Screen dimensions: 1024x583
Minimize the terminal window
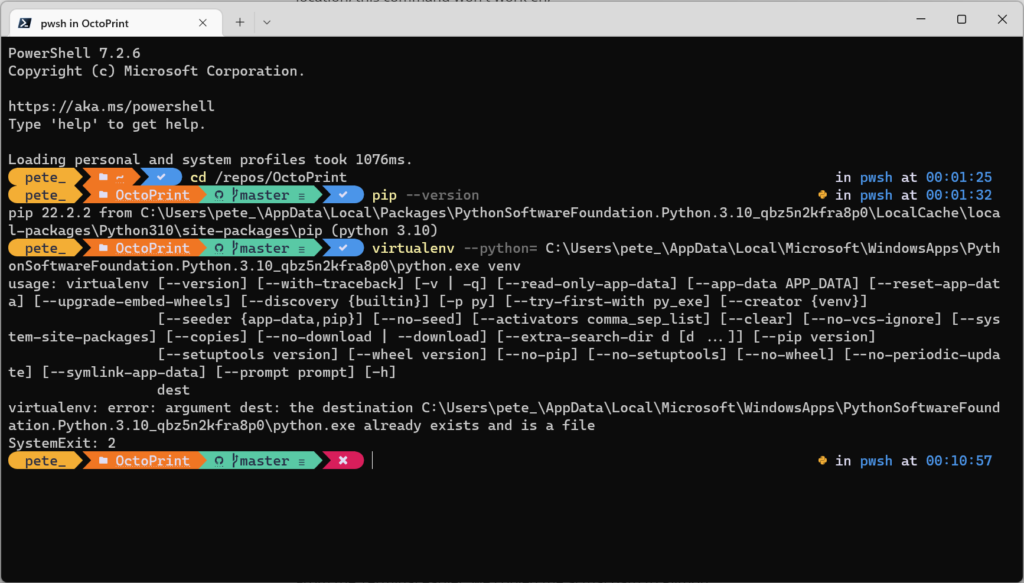click(x=921, y=19)
